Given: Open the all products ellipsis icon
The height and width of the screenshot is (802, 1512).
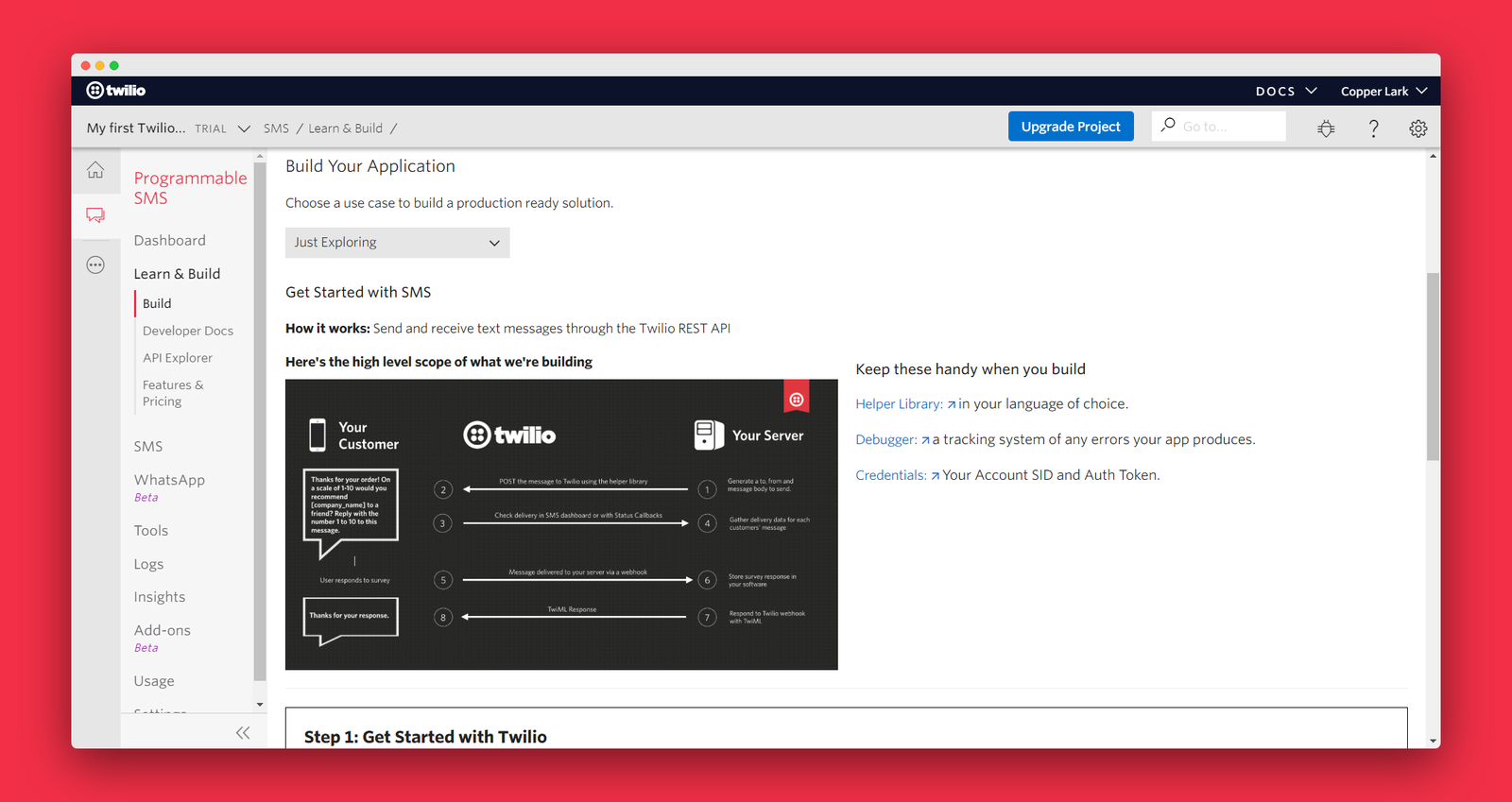Looking at the screenshot, I should [95, 265].
